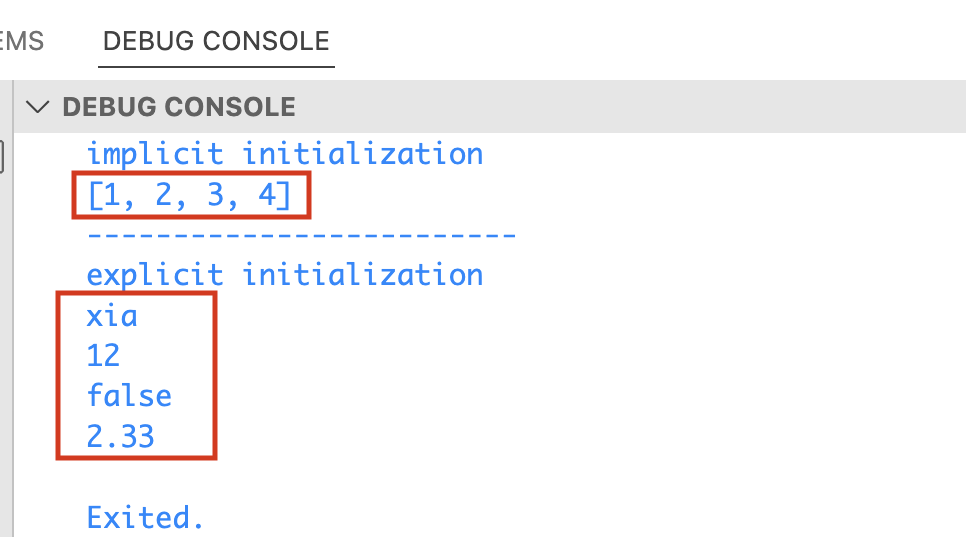The width and height of the screenshot is (966, 537).
Task: Open the partially visible PROBLEMS tab
Action: point(20,41)
